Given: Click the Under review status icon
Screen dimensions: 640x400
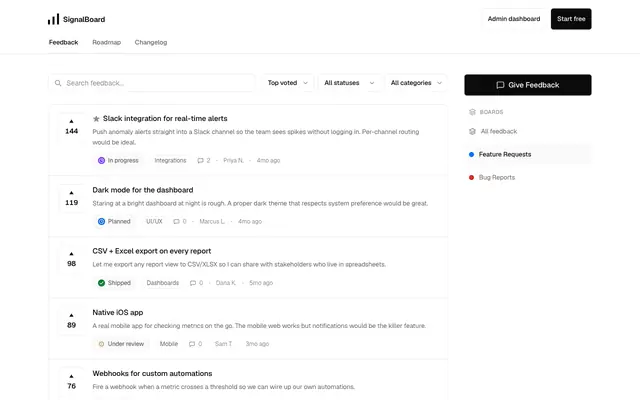Looking at the screenshot, I should coord(101,344).
